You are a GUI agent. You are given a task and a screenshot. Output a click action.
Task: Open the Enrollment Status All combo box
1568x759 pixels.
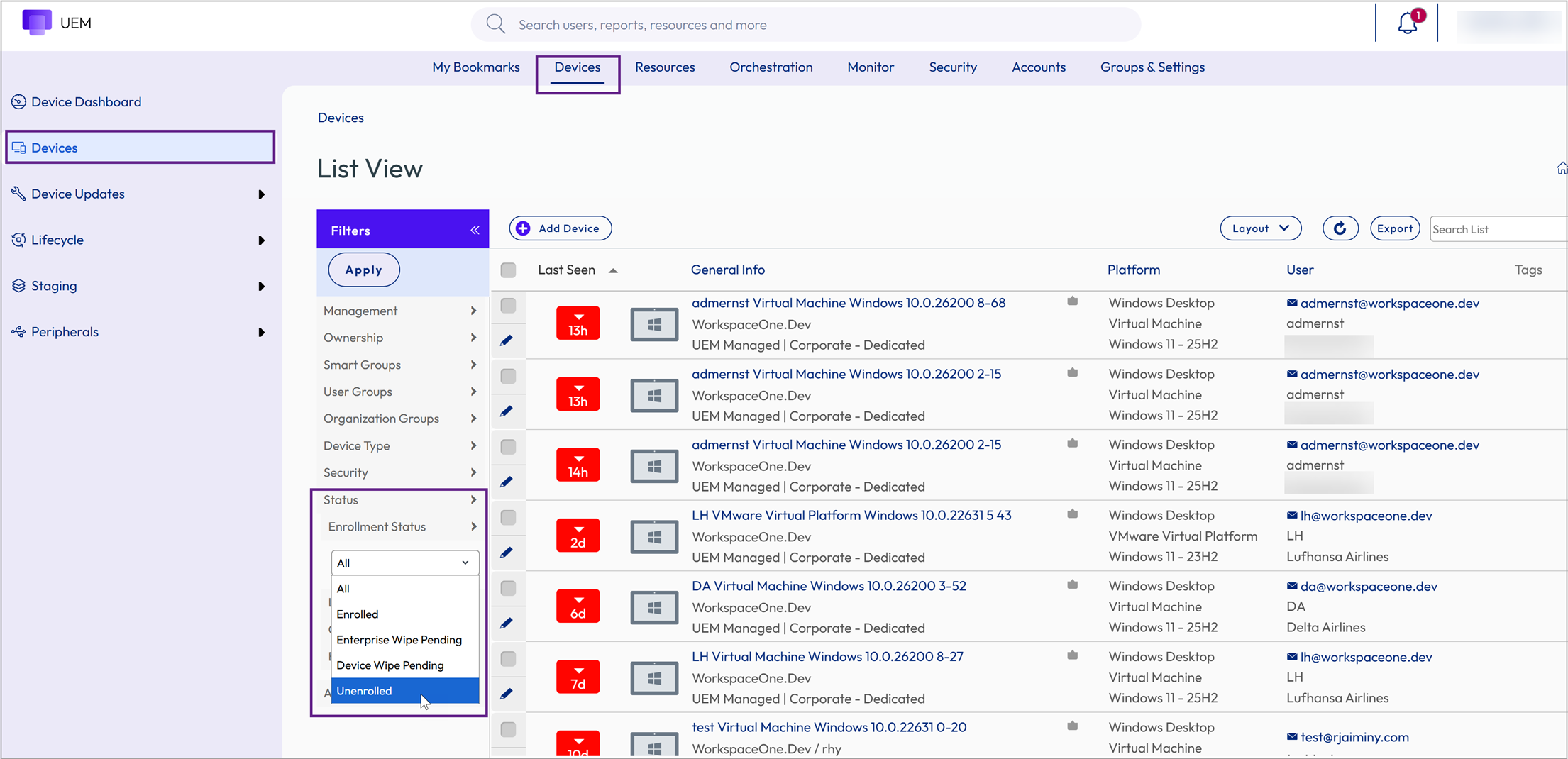(404, 563)
